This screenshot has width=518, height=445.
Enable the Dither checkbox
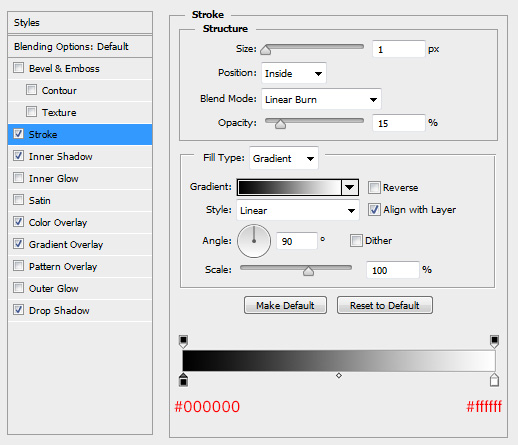coord(356,240)
